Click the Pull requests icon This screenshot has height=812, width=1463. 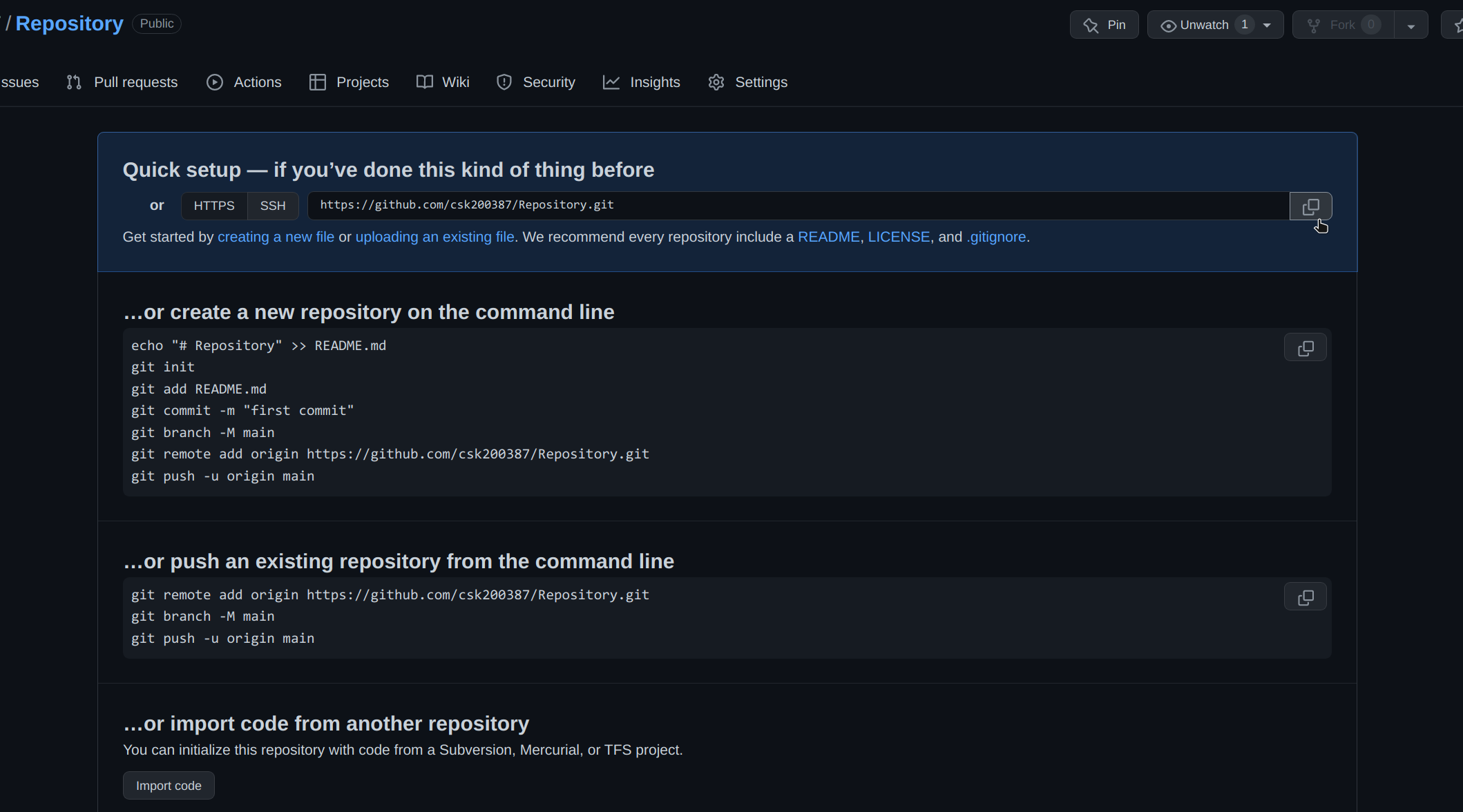[74, 82]
